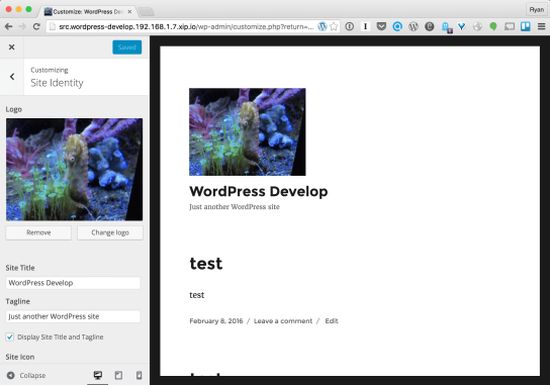Click the Ryan profile button

pos(536,10)
